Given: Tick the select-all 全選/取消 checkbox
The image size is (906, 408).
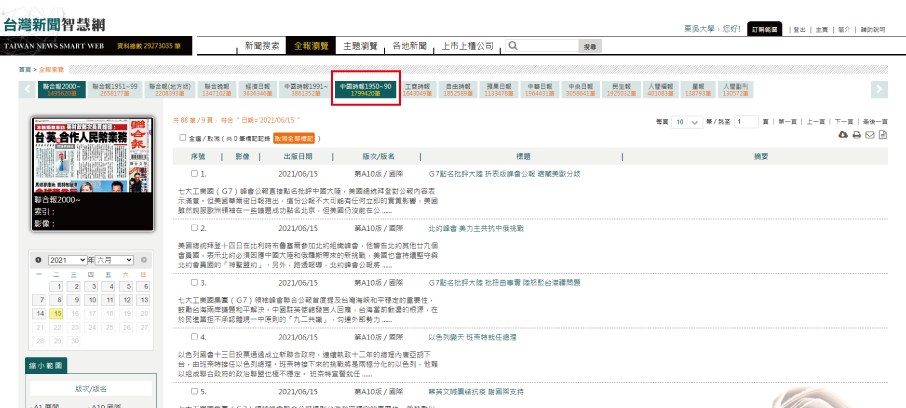Looking at the screenshot, I should click(183, 138).
